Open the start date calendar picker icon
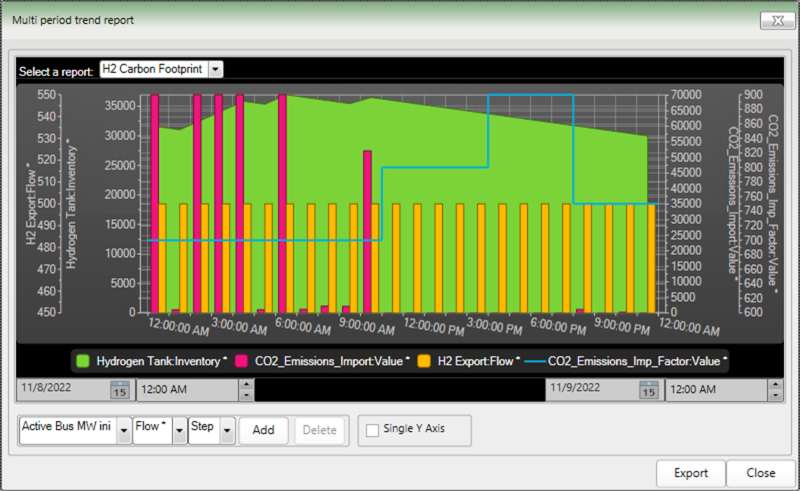800x491 pixels. (x=120, y=390)
